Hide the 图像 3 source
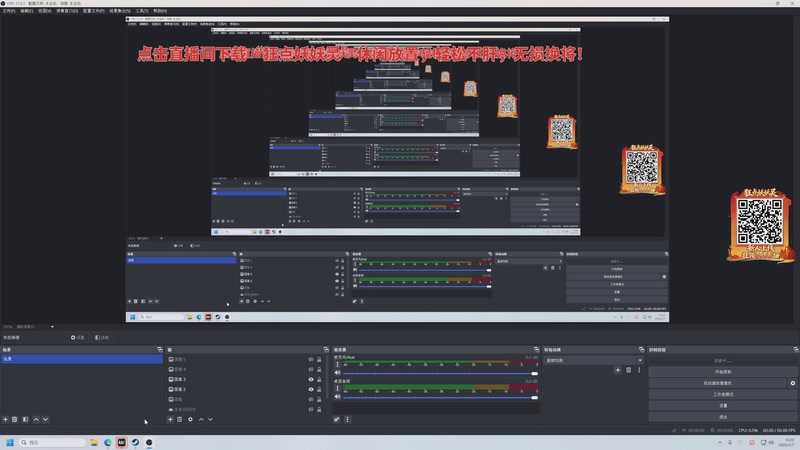 [x=311, y=379]
